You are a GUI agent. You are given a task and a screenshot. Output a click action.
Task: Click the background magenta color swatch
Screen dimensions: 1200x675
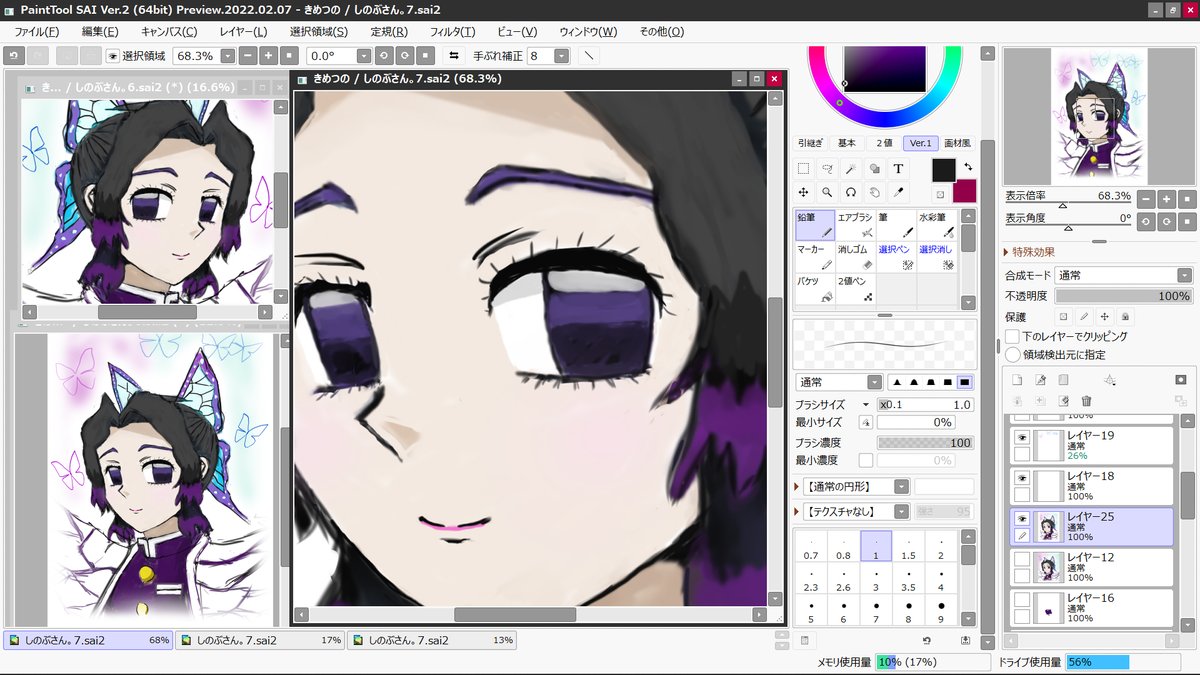pyautogui.click(x=964, y=191)
